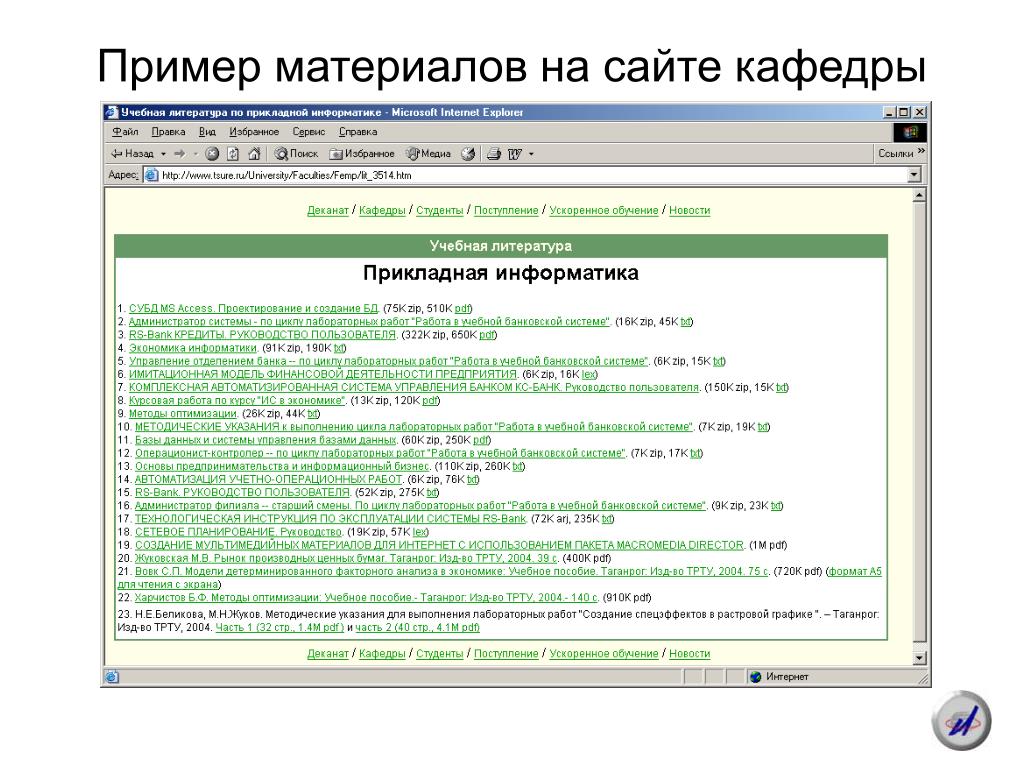The height and width of the screenshot is (768, 1024).
Task: Open the Правка menu
Action: coord(168,132)
